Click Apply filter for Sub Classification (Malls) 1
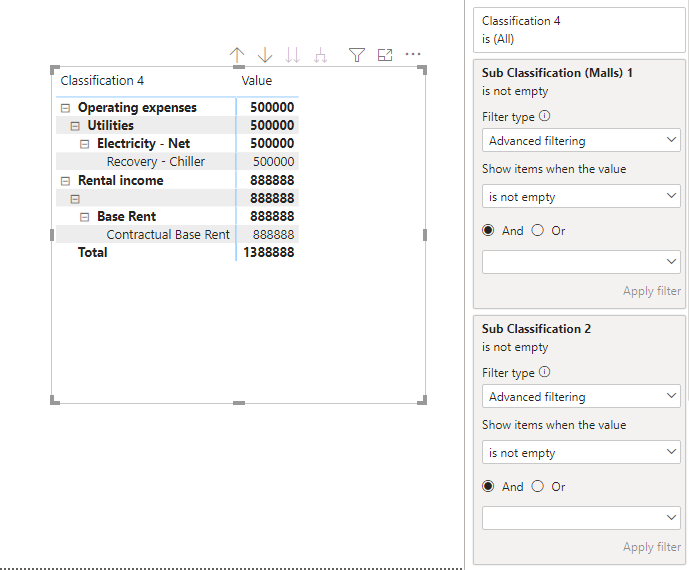Screen dimensions: 689x570 pyautogui.click(x=652, y=291)
